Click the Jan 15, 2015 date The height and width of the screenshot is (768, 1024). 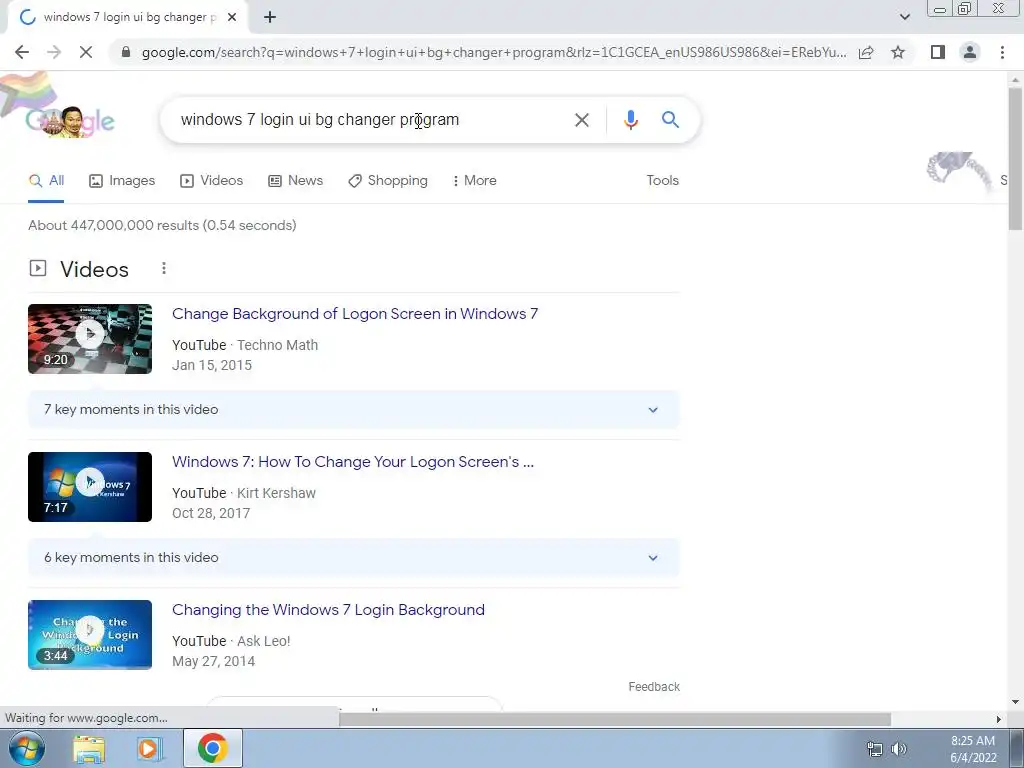(212, 365)
